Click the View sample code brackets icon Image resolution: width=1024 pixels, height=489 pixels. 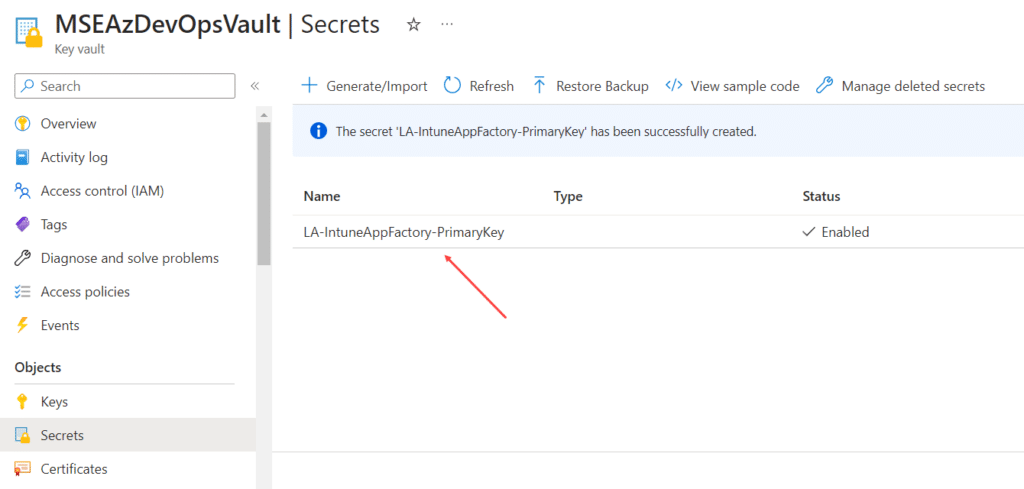point(674,86)
